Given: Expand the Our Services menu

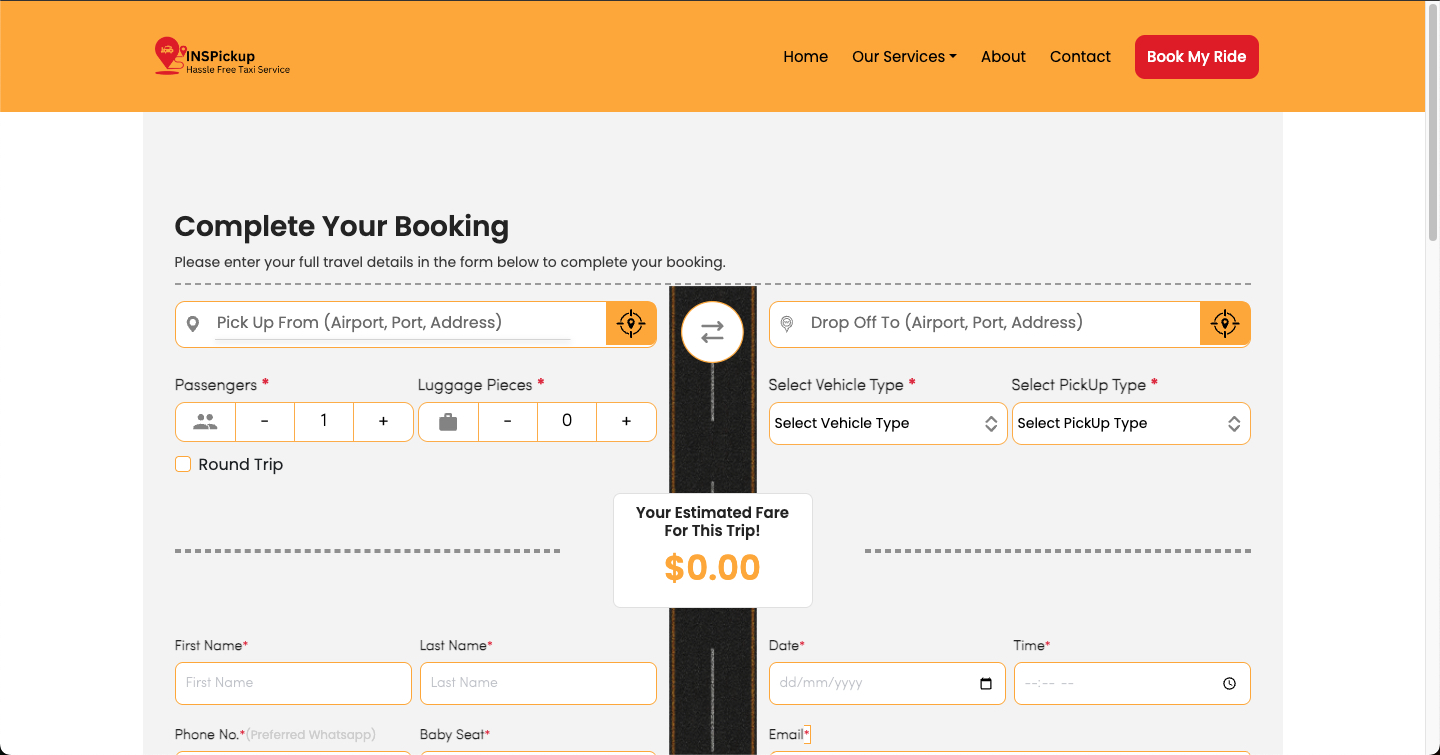Looking at the screenshot, I should pos(904,57).
